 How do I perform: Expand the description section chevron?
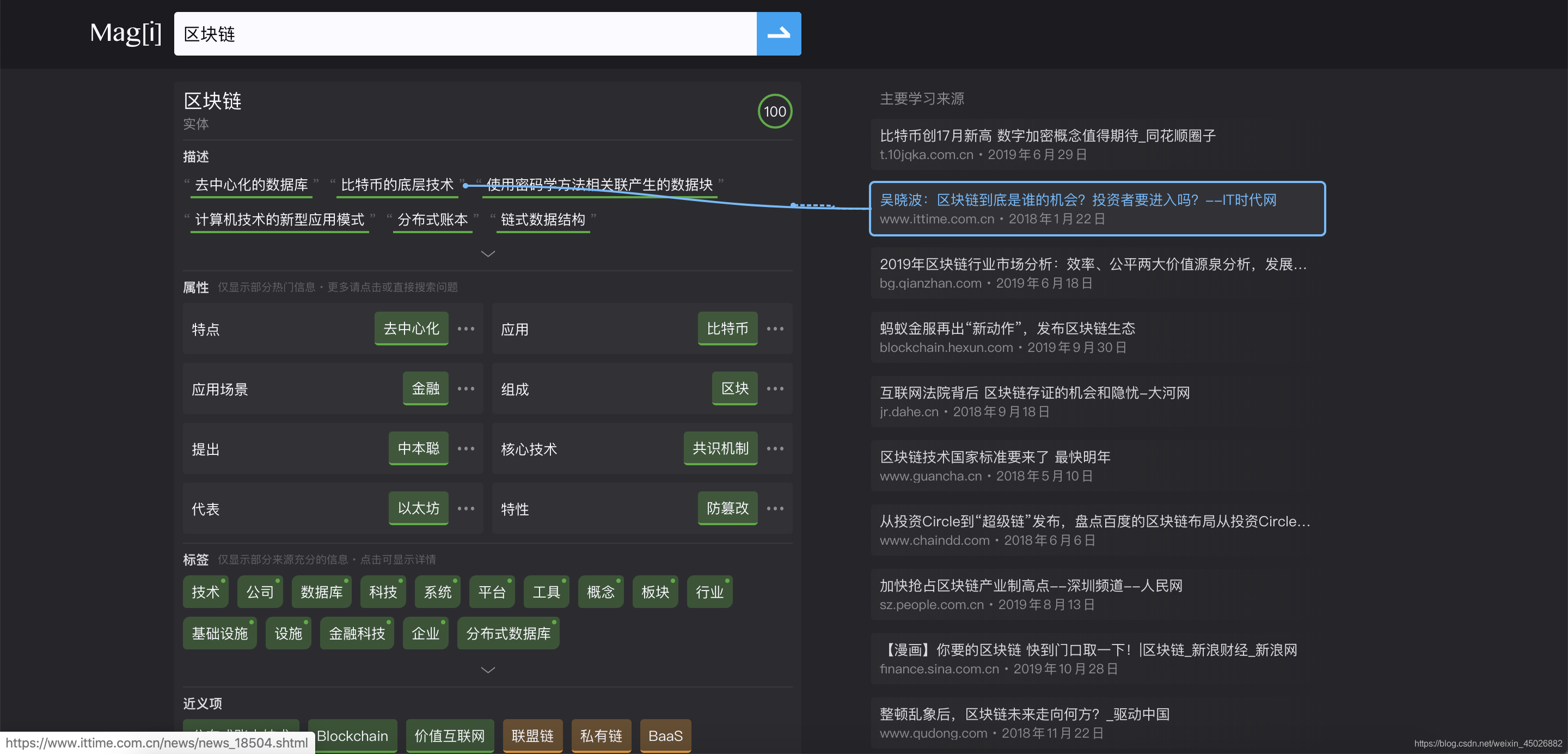488,253
